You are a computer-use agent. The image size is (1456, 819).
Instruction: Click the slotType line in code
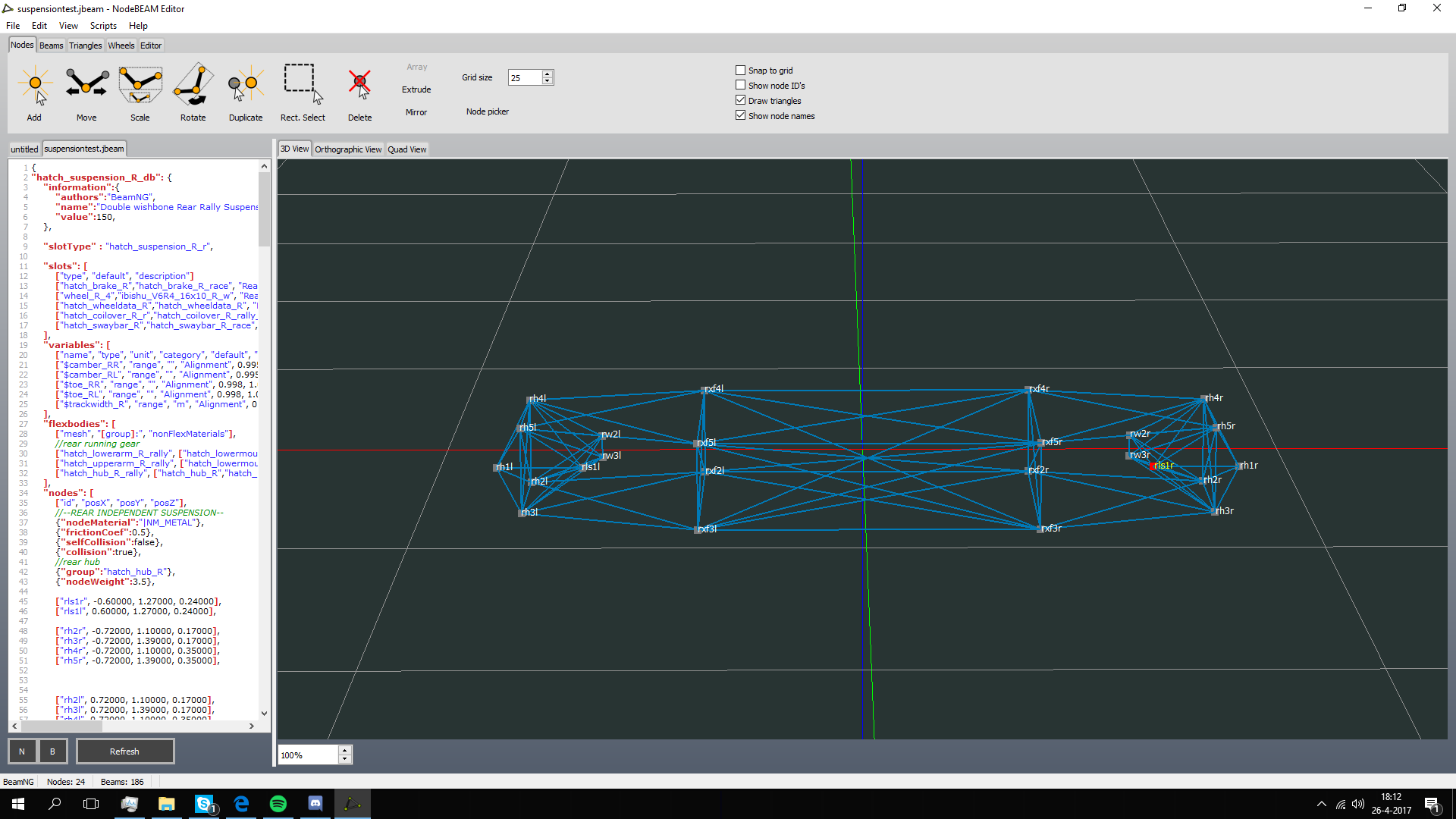click(128, 246)
